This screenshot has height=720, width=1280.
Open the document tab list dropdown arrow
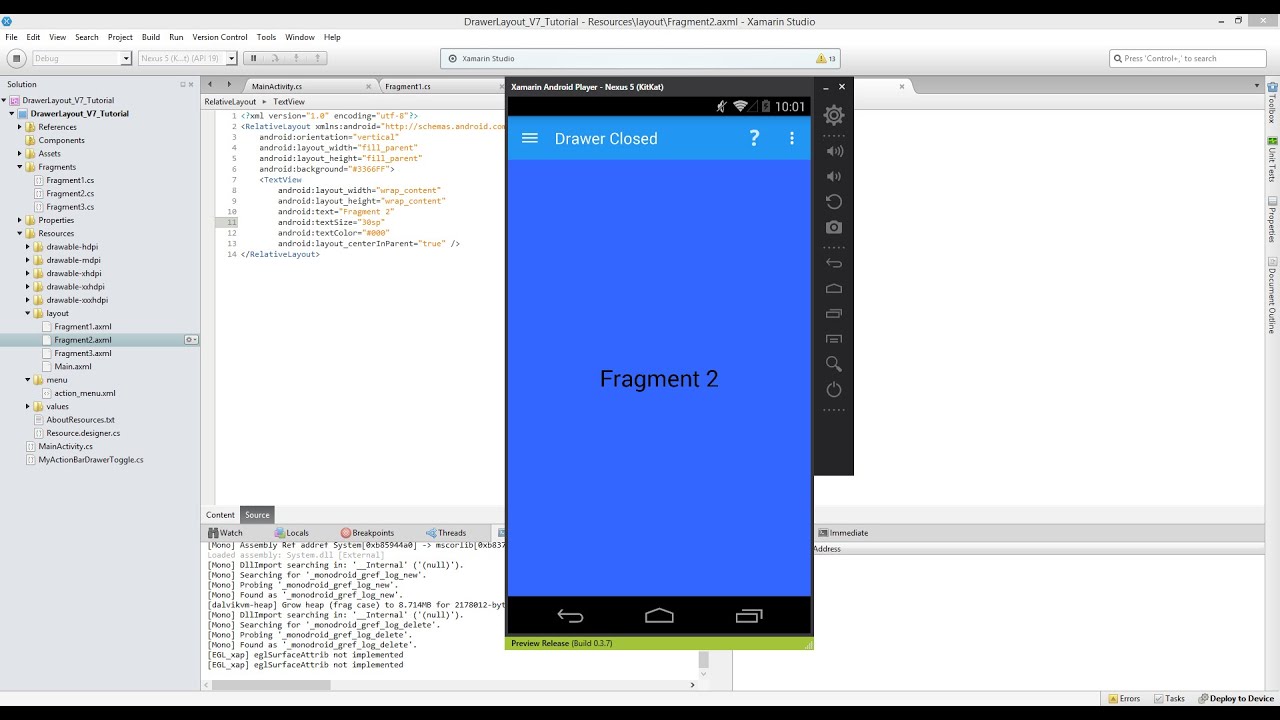click(1257, 86)
